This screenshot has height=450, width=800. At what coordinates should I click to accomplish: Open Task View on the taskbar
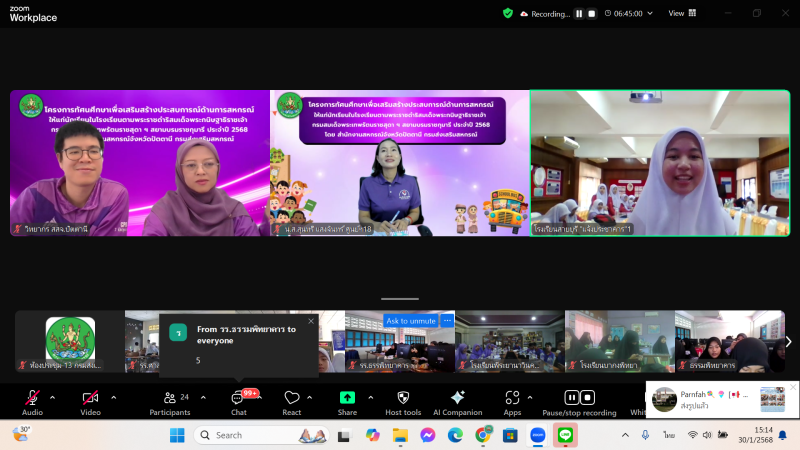344,435
